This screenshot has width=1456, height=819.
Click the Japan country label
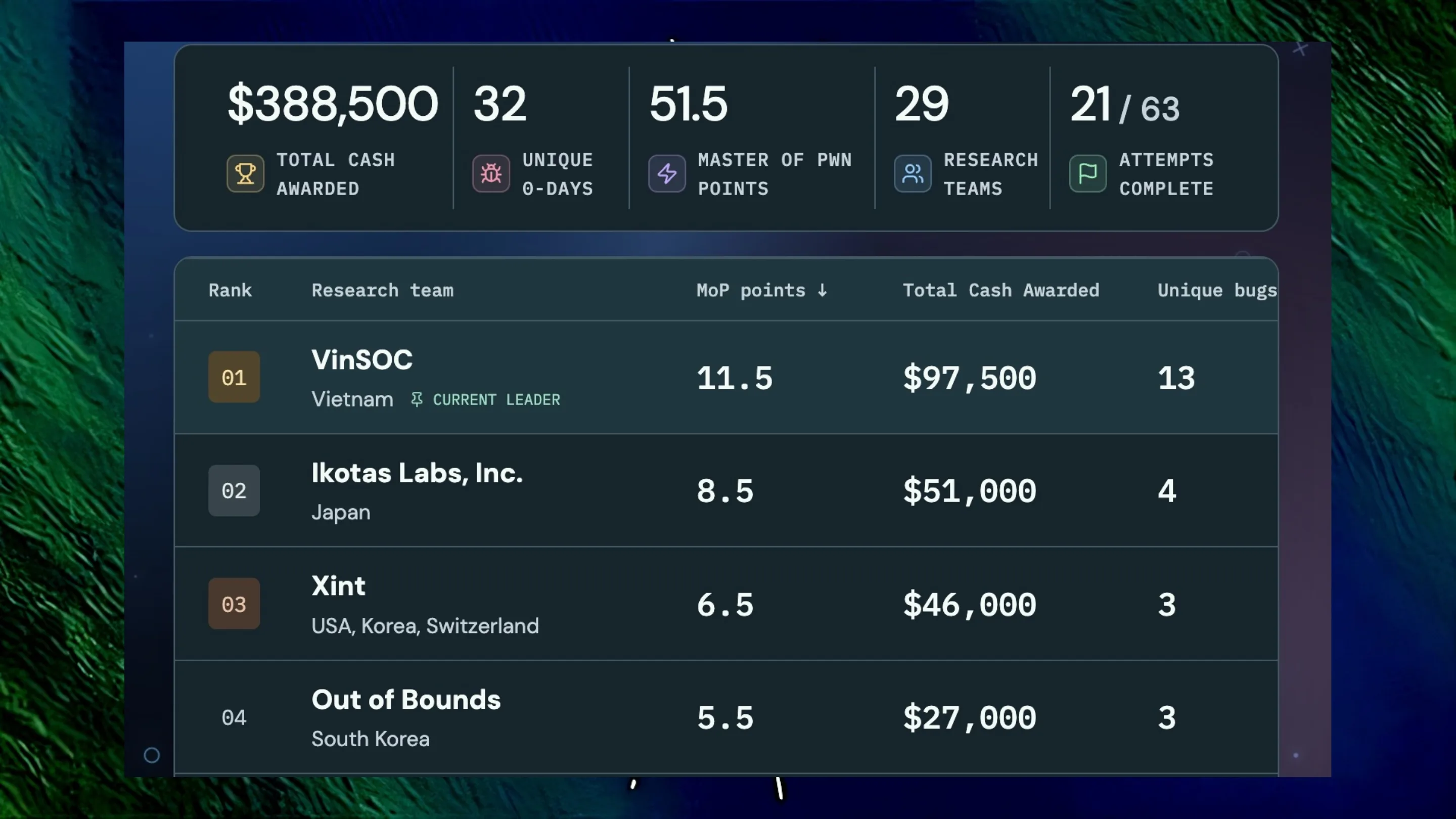pos(341,513)
